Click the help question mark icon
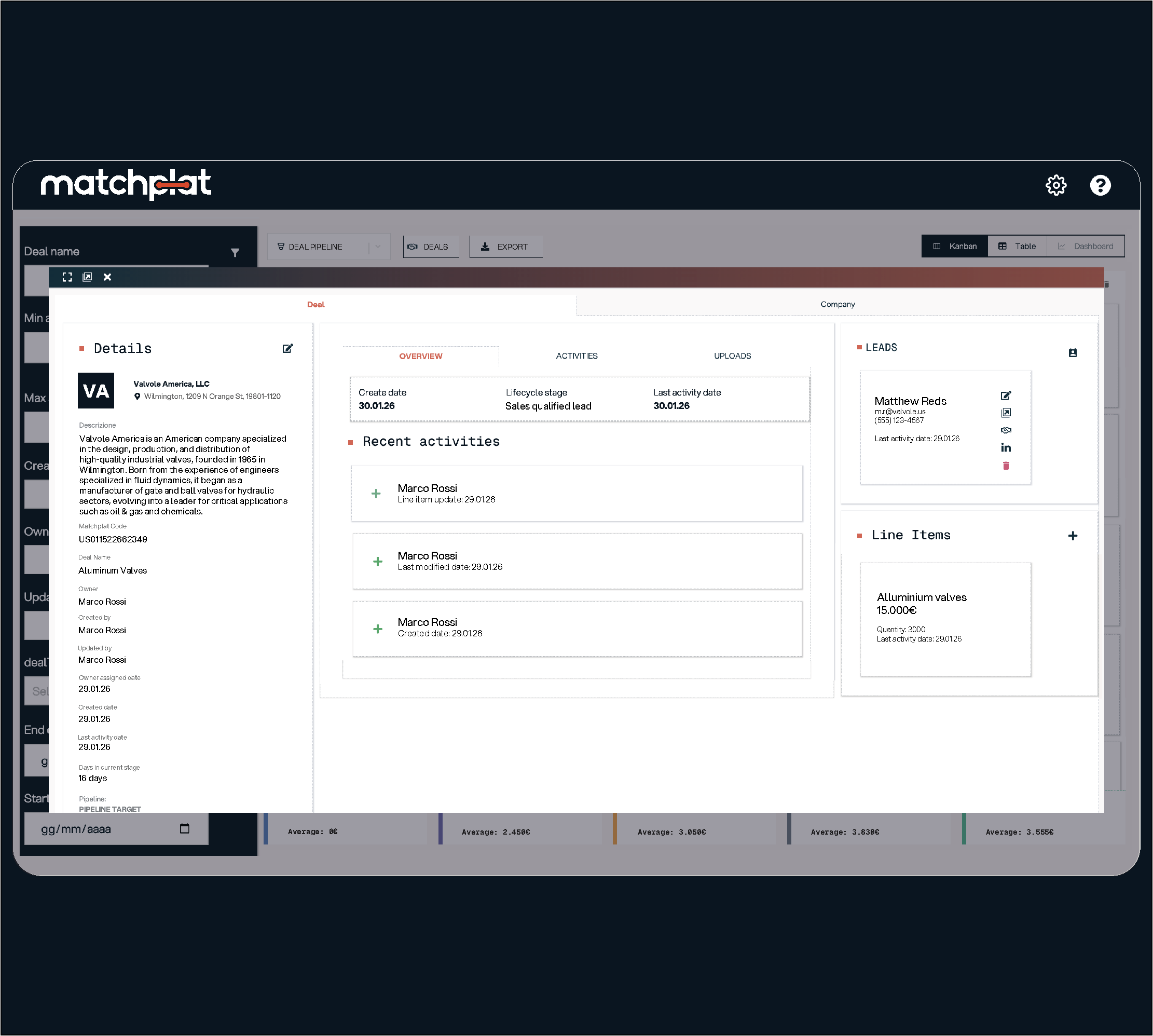 pos(1100,185)
